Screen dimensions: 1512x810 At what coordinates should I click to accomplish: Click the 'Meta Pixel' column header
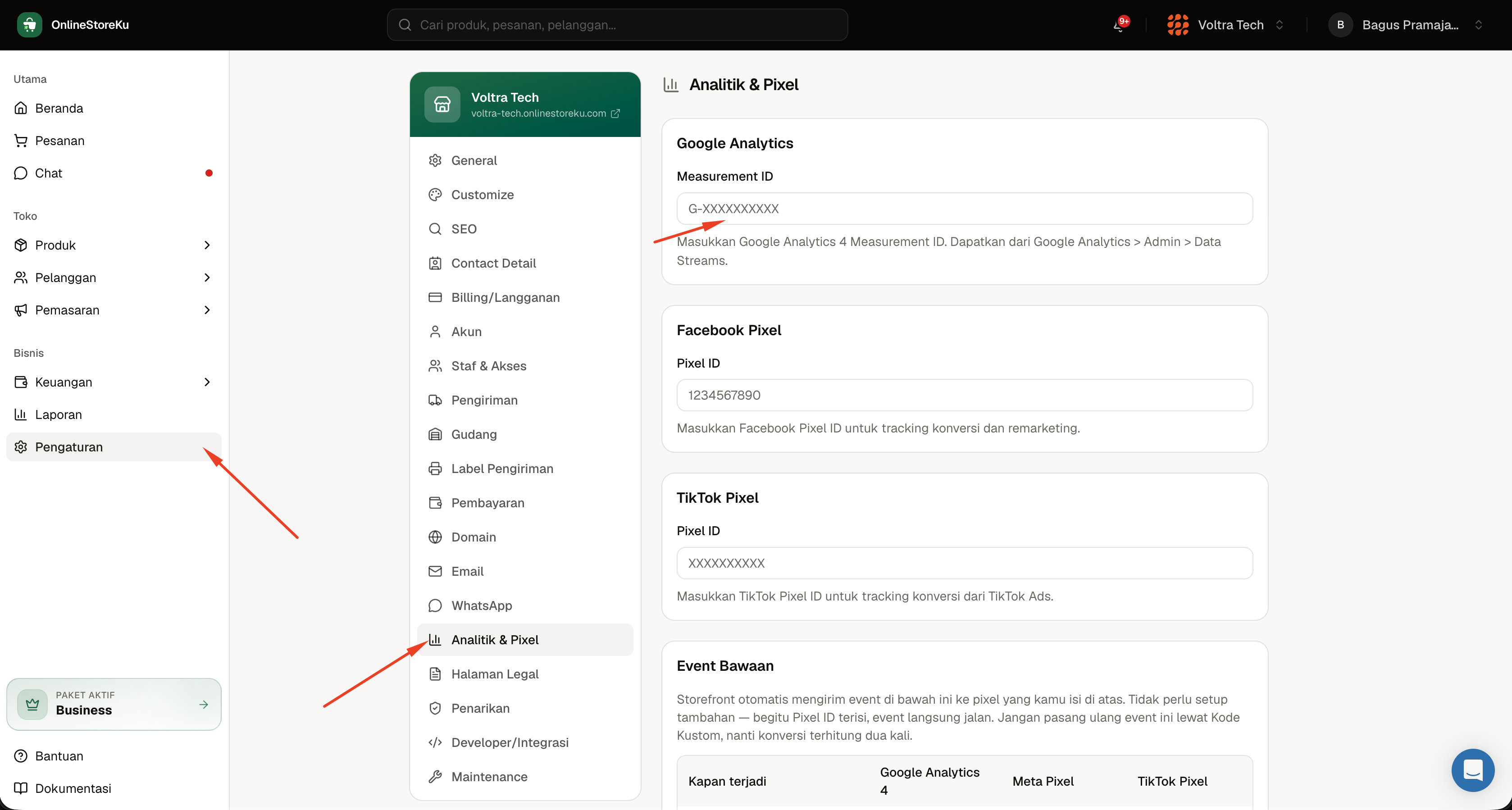pyautogui.click(x=1043, y=781)
